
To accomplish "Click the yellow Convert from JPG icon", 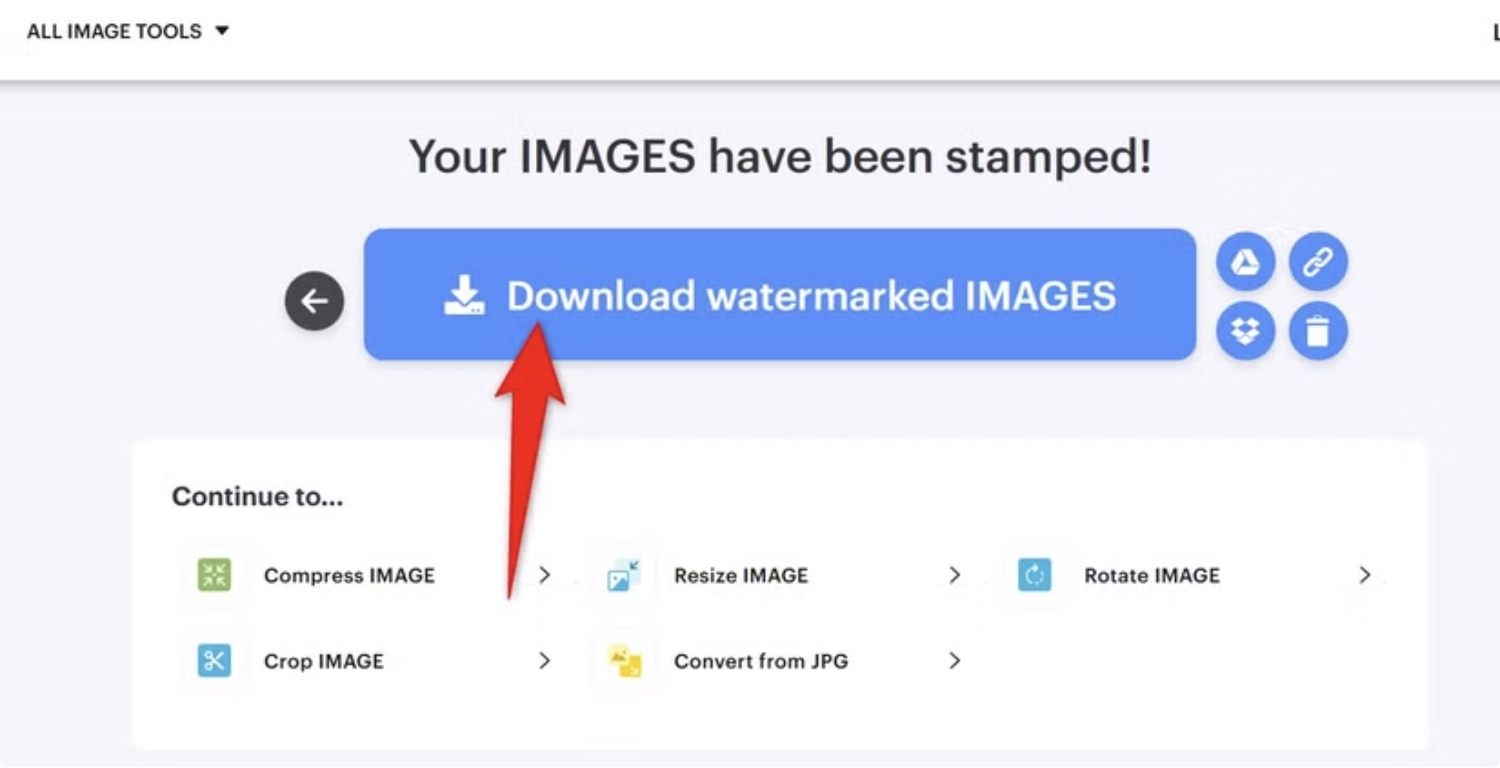I will (624, 661).
